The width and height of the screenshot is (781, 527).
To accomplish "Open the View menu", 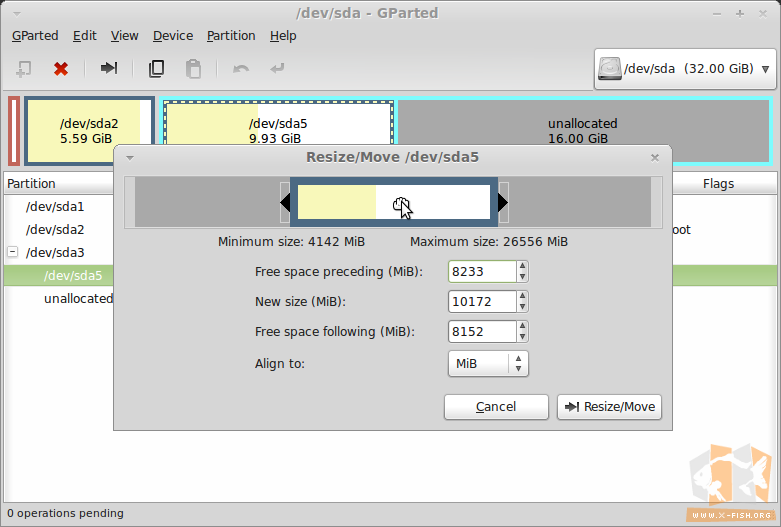I will [125, 36].
